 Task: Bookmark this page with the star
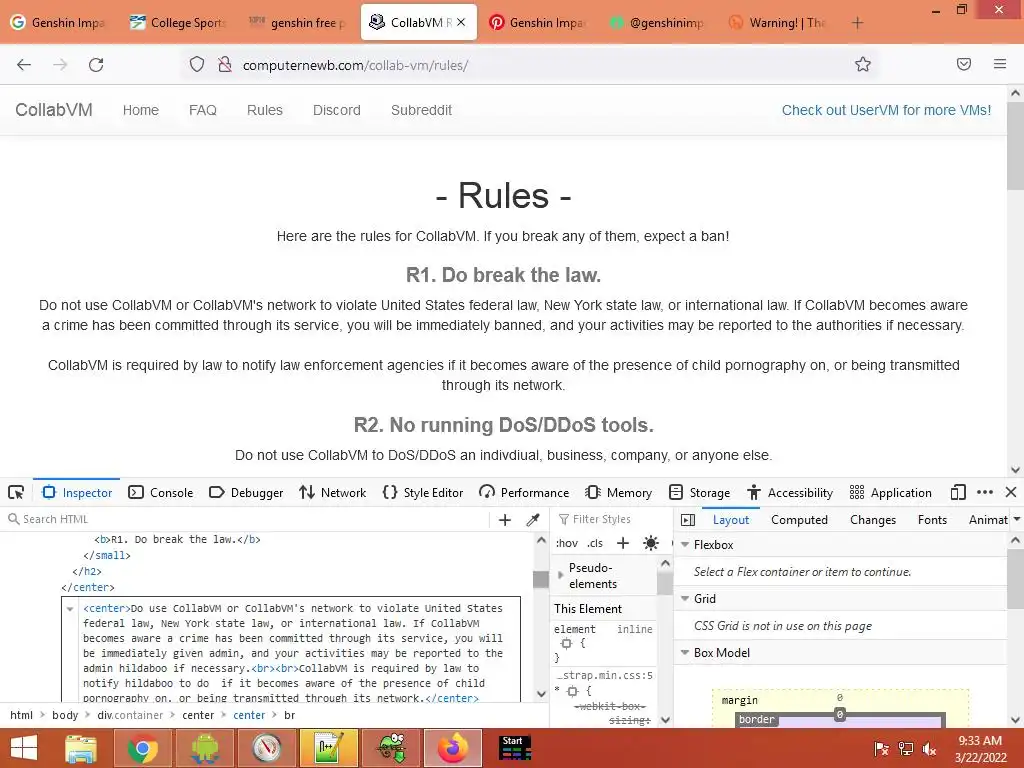[863, 64]
